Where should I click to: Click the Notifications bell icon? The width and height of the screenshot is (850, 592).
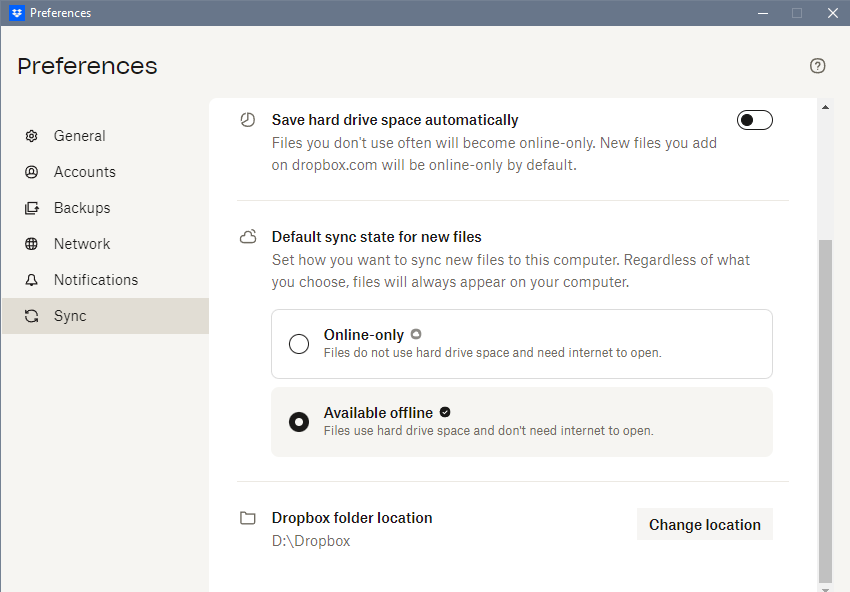click(32, 280)
